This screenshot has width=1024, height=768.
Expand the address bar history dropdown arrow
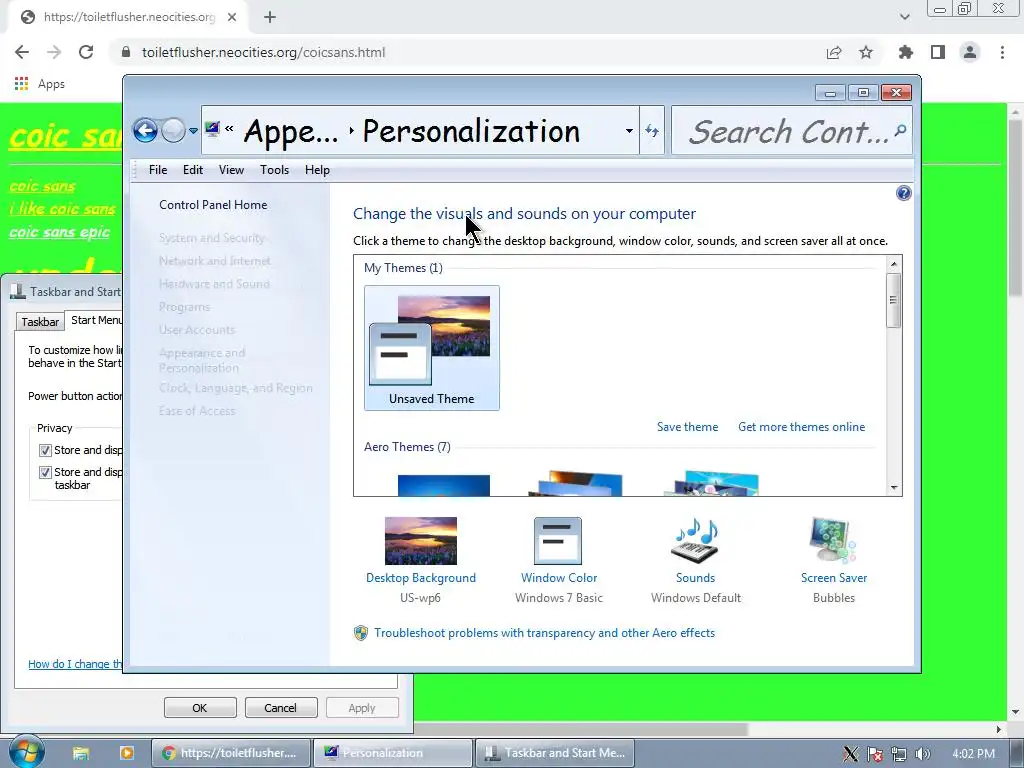coord(629,131)
